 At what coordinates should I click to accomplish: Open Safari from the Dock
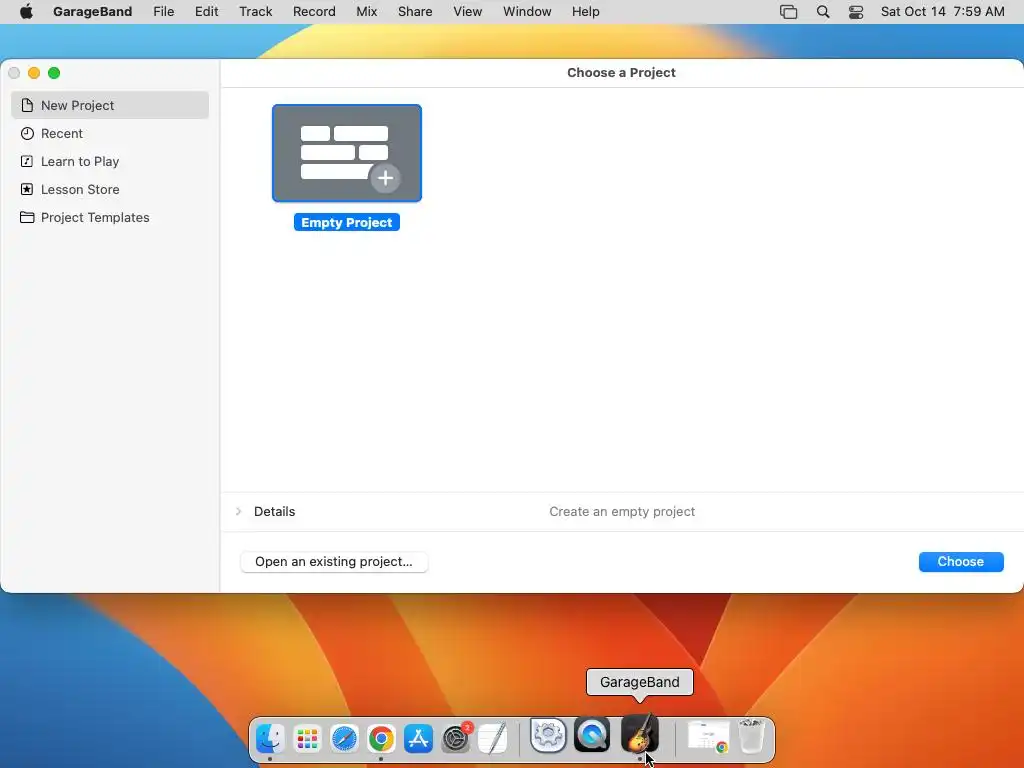point(344,739)
